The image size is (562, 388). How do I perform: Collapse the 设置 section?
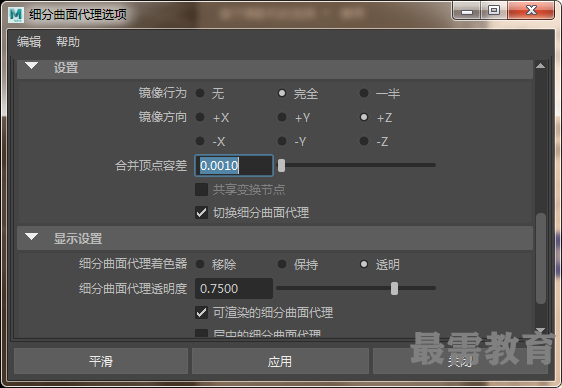pyautogui.click(x=32, y=66)
